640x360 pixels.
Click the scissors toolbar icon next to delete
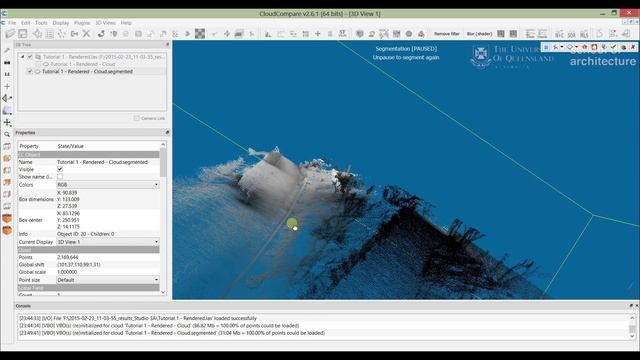click(x=74, y=34)
